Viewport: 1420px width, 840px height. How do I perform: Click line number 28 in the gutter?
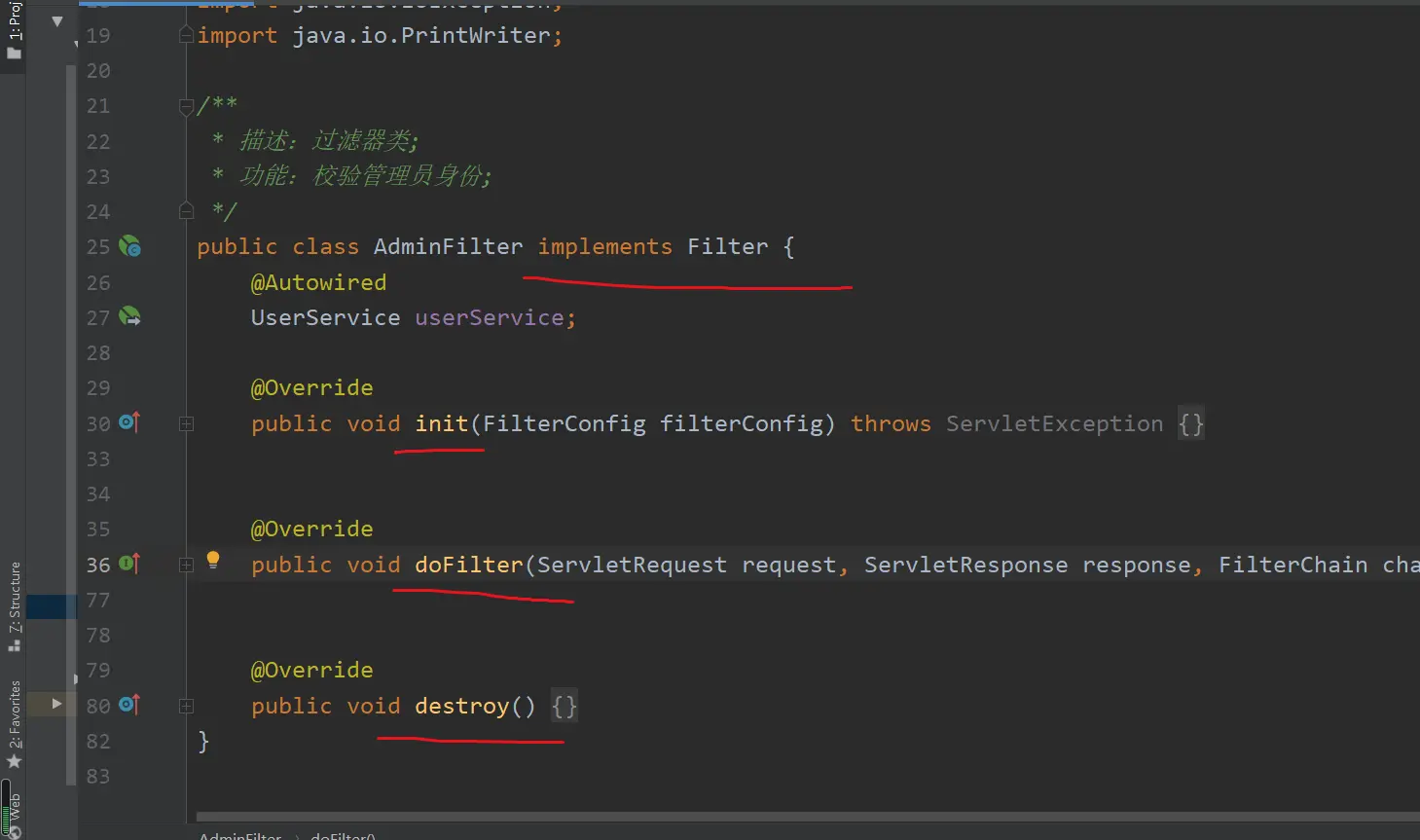(98, 352)
